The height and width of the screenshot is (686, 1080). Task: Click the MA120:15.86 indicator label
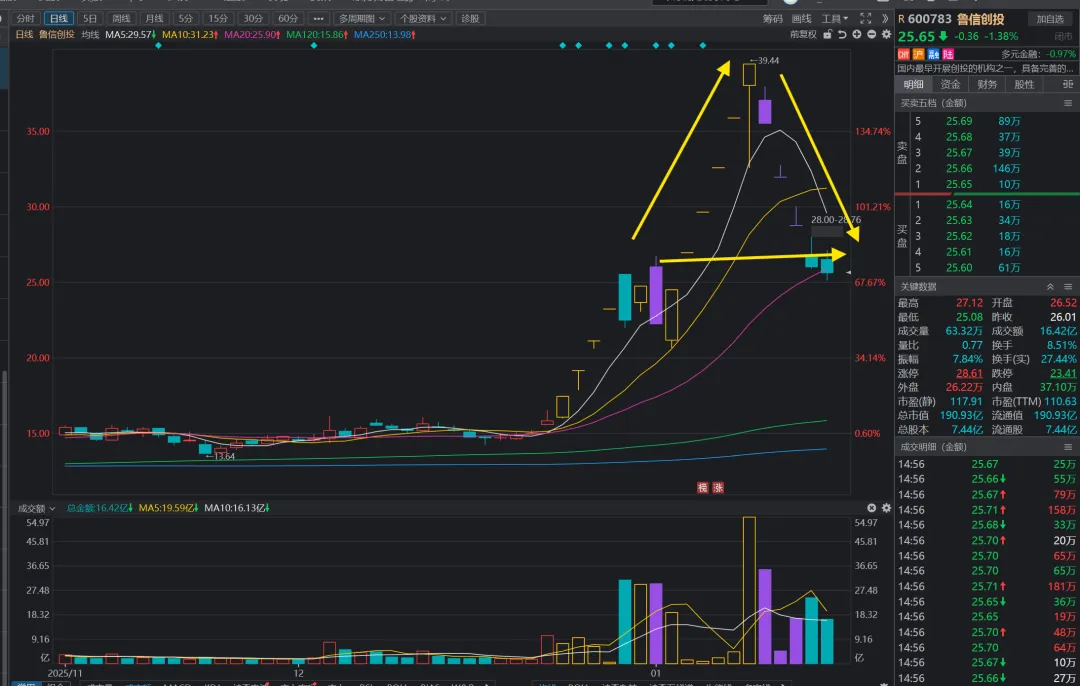pyautogui.click(x=317, y=34)
